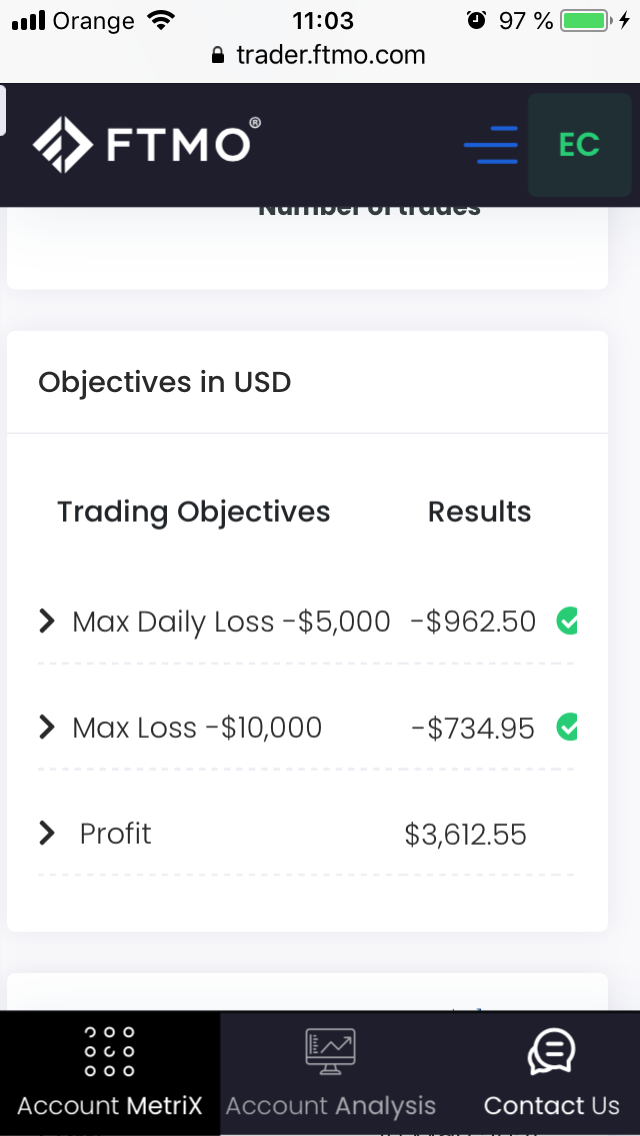This screenshot has width=640, height=1136.
Task: Open the hamburger menu icon
Action: 491,146
